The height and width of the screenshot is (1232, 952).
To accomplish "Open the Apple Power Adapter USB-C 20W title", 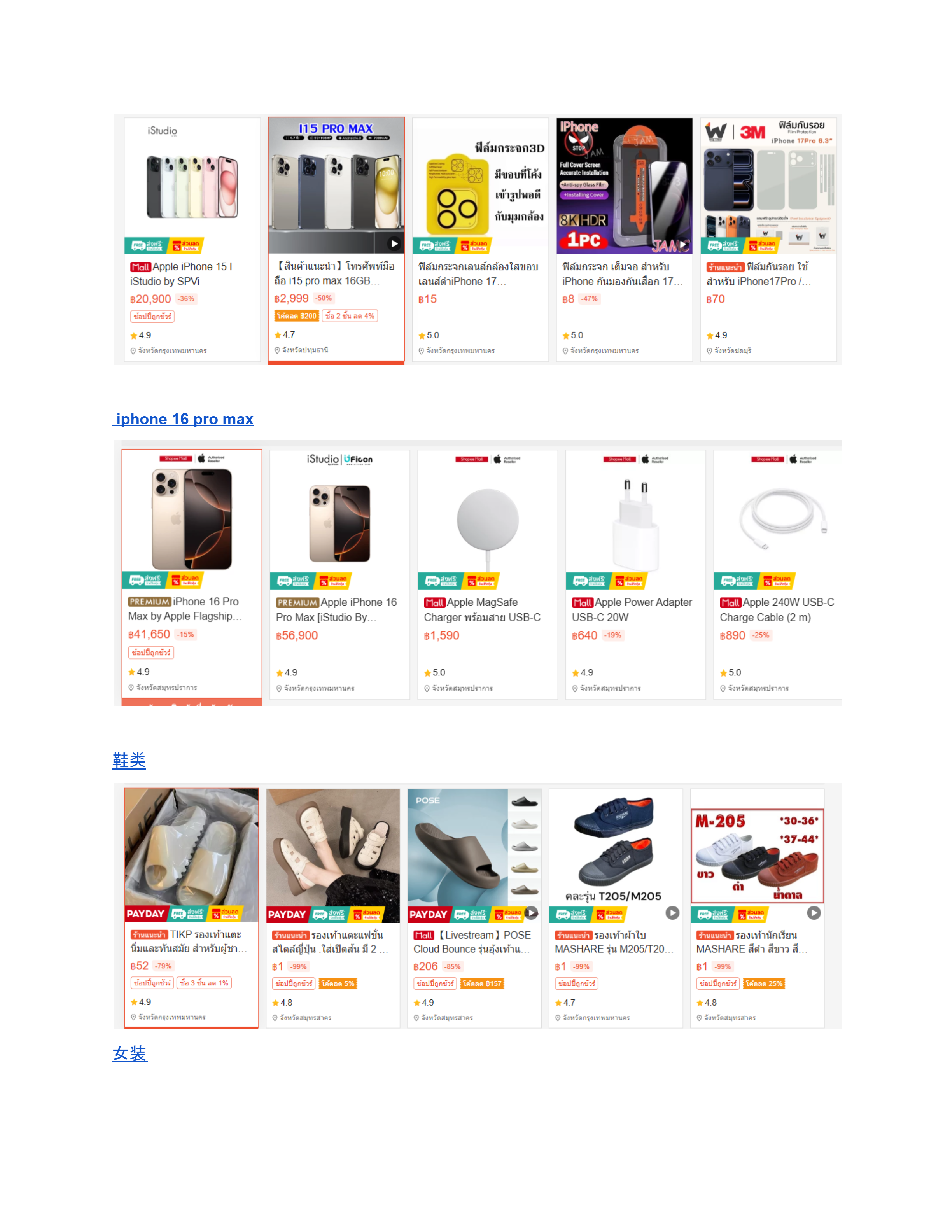I will coord(632,610).
